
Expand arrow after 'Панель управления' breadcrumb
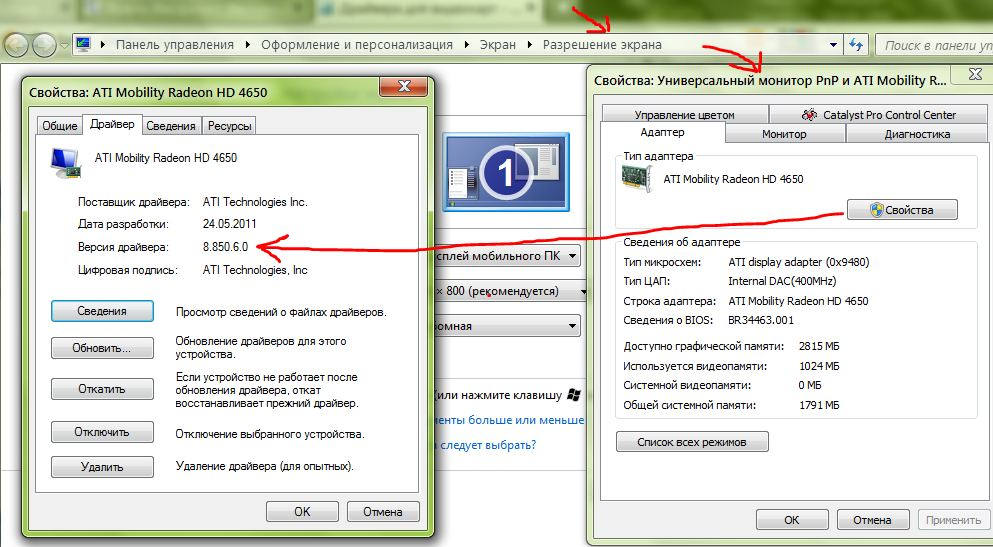248,45
